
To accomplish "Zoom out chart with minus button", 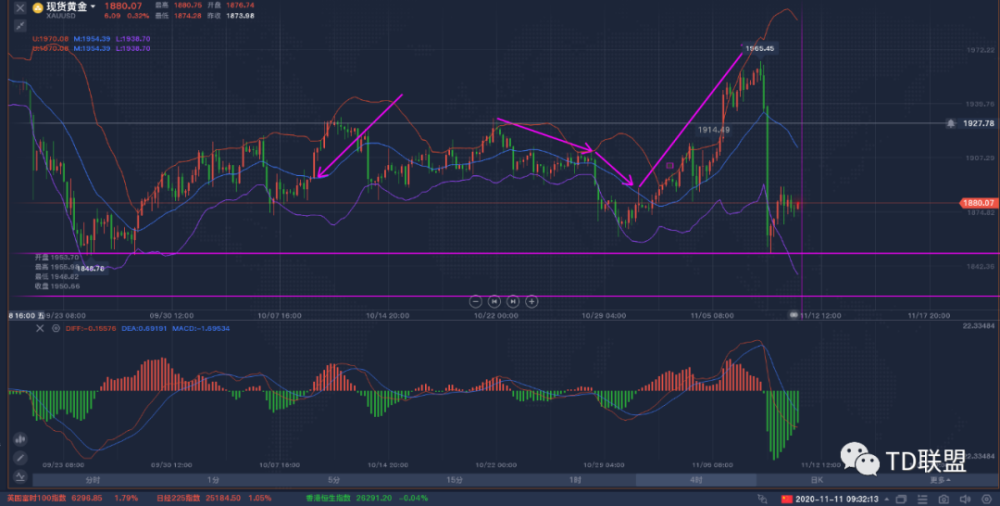I will tap(475, 300).
